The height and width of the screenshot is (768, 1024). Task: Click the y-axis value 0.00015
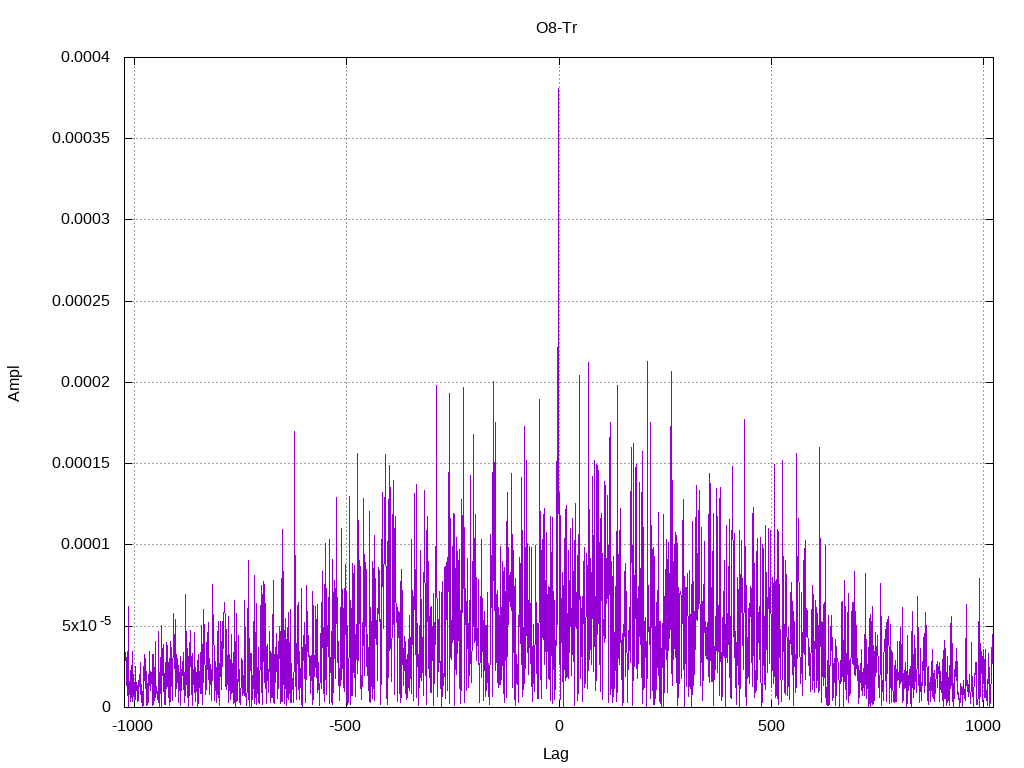pyautogui.click(x=82, y=462)
